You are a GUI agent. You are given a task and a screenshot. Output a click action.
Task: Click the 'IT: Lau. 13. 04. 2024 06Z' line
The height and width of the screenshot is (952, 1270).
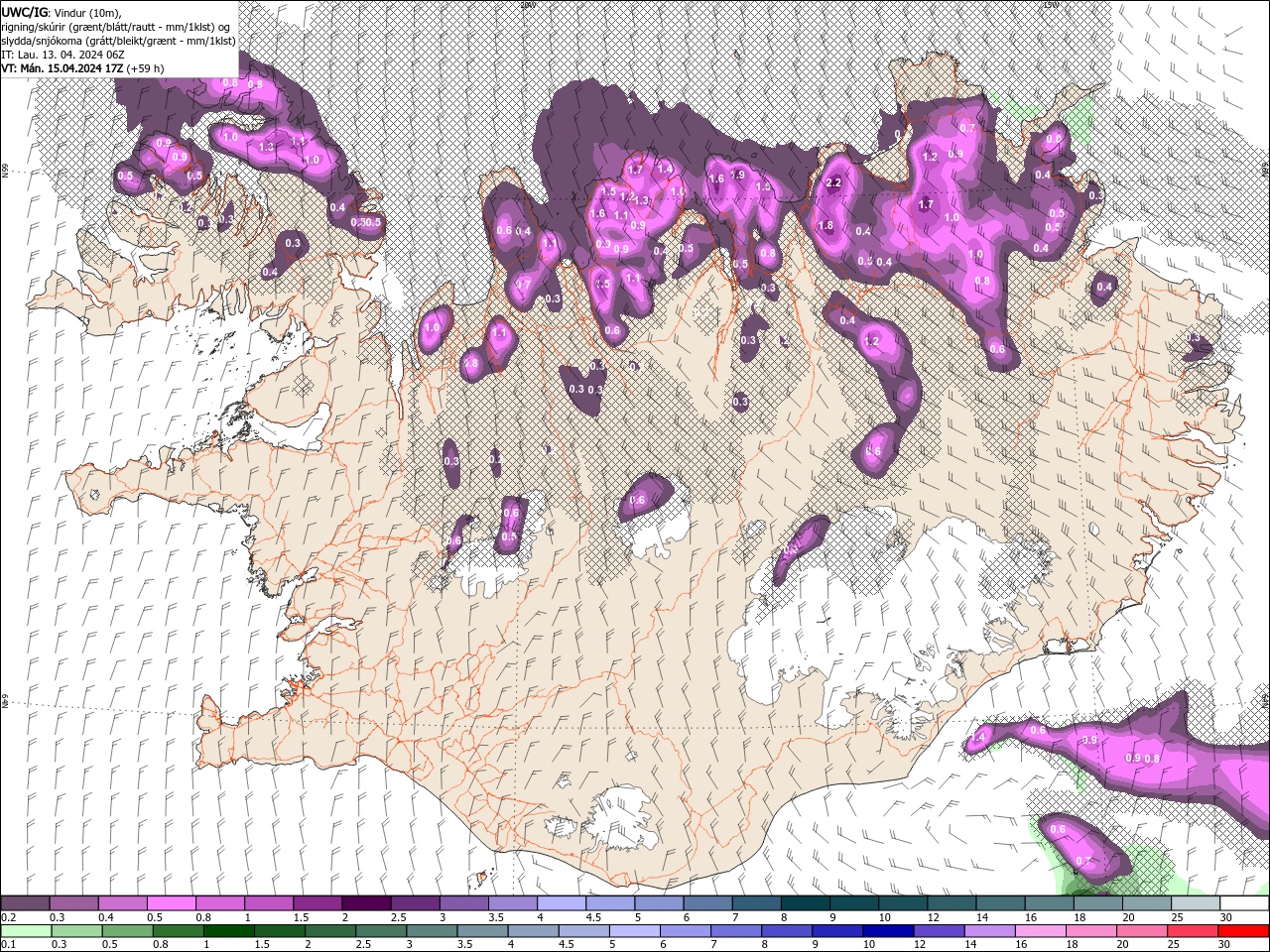[x=63, y=54]
